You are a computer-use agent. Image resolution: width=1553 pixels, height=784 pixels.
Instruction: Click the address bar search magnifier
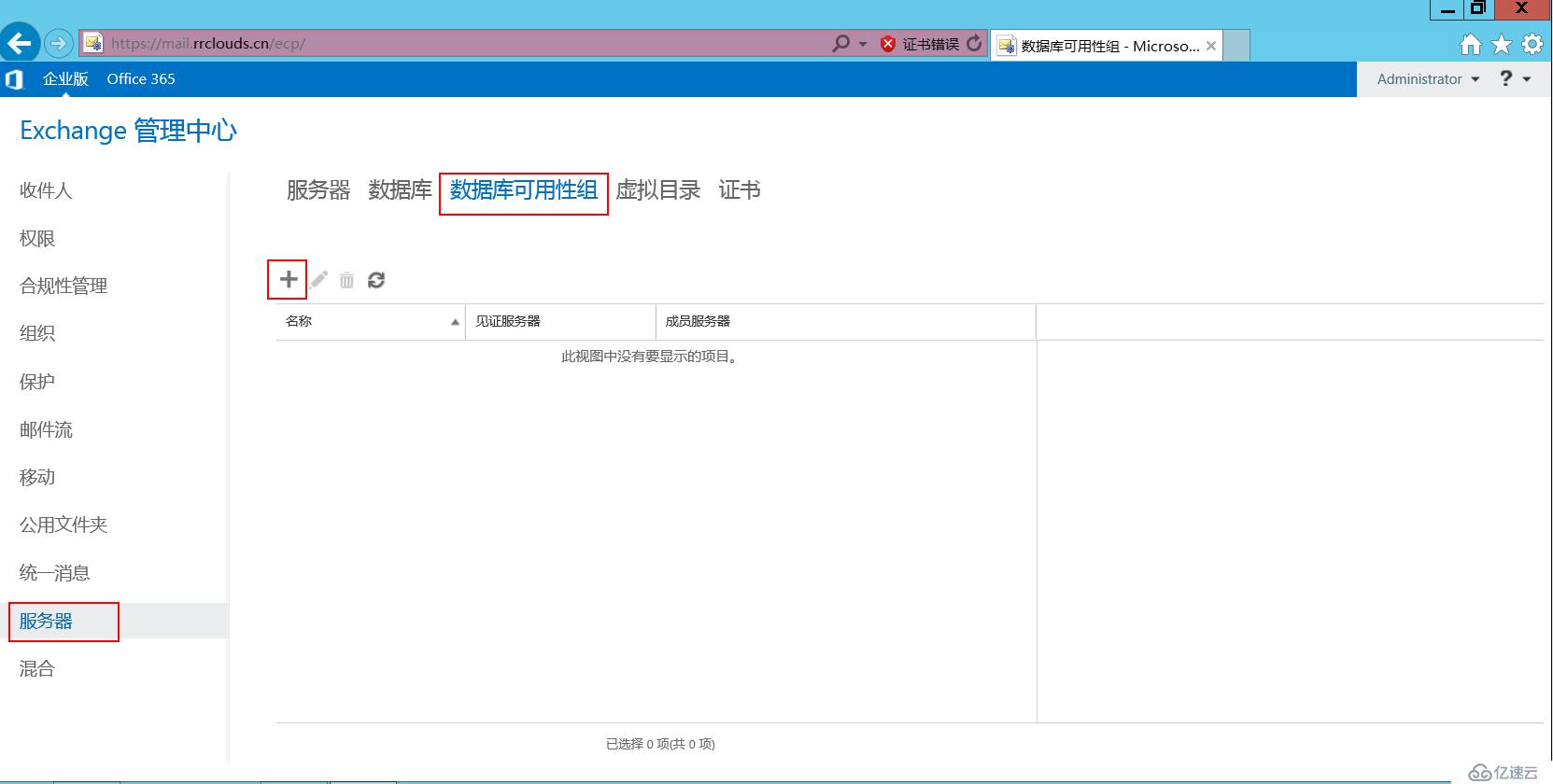(841, 43)
